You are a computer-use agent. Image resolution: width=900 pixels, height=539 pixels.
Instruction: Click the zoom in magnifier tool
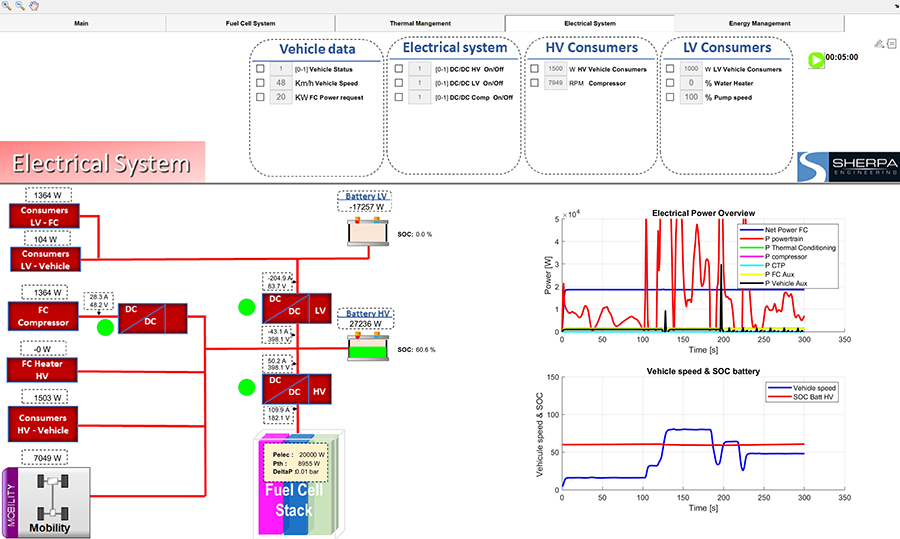(7, 6)
